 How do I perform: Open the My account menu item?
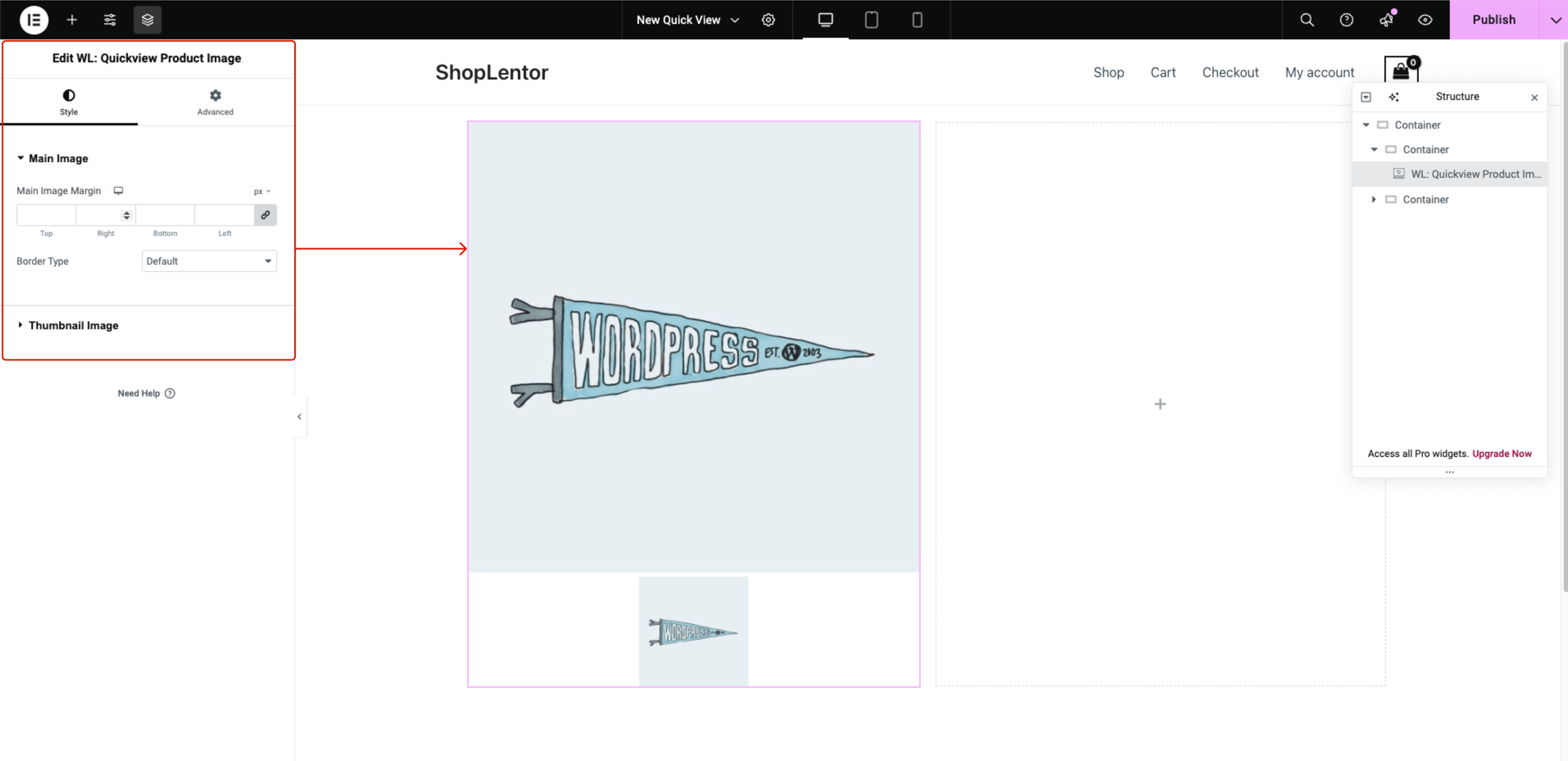click(x=1319, y=72)
